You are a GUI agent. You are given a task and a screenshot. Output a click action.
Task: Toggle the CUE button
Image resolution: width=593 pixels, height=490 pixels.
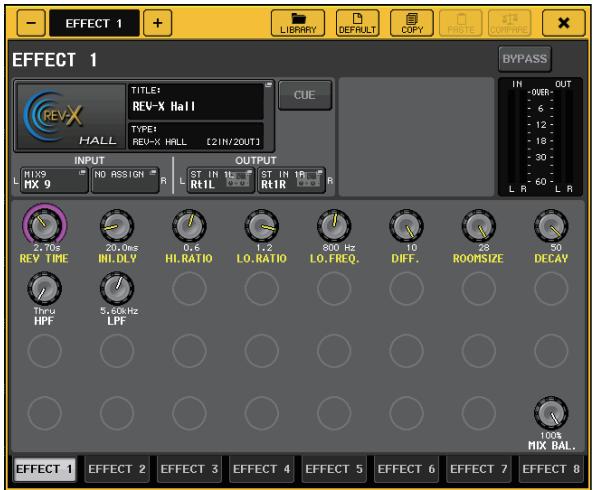[305, 95]
